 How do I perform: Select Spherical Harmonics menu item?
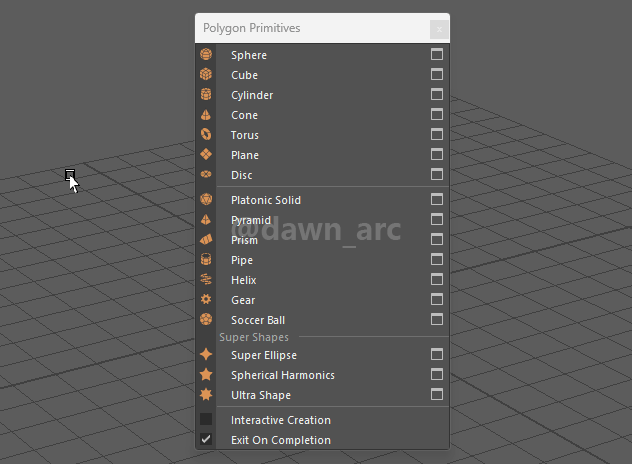click(282, 375)
